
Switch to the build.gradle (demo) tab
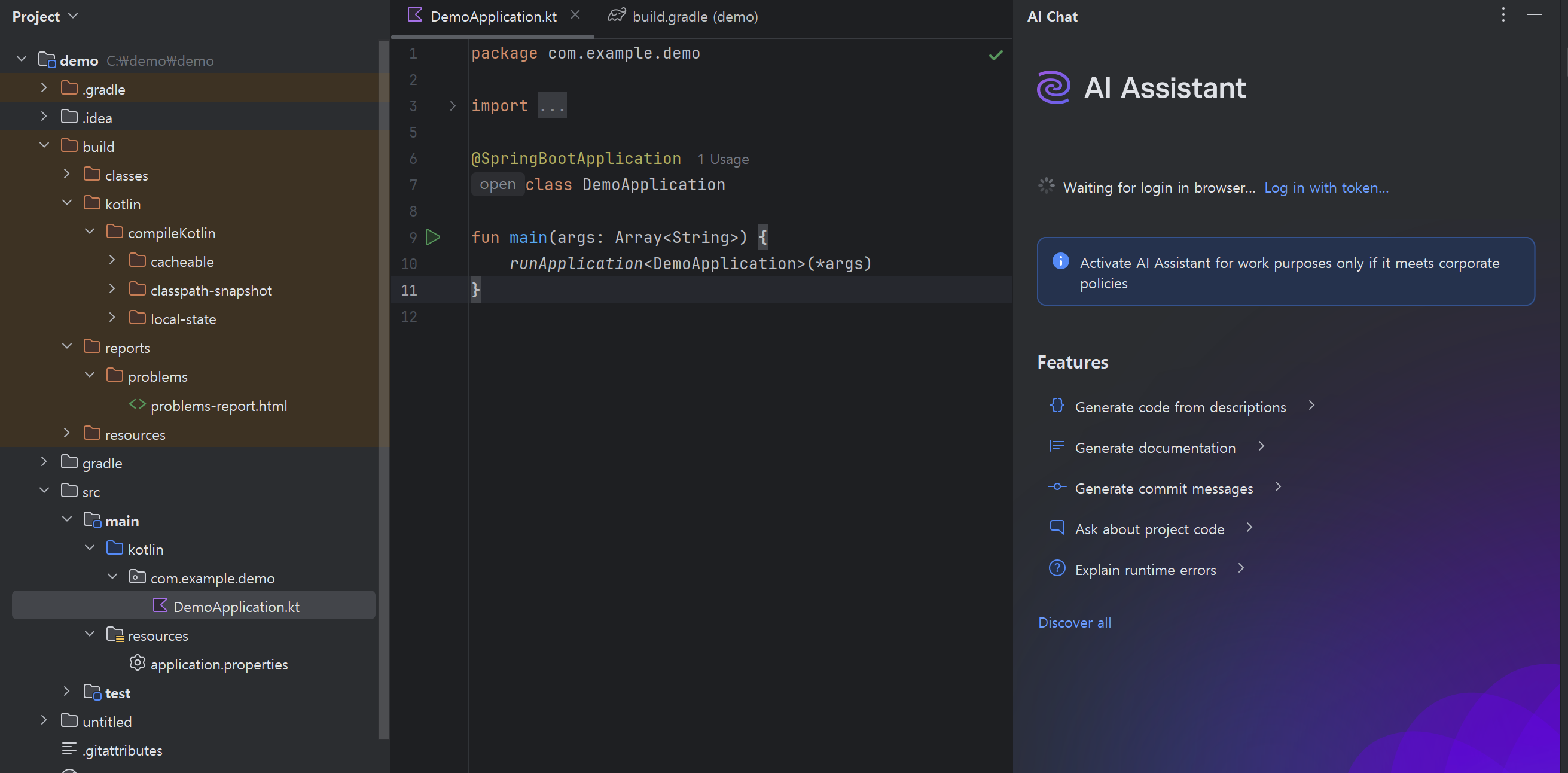(683, 16)
